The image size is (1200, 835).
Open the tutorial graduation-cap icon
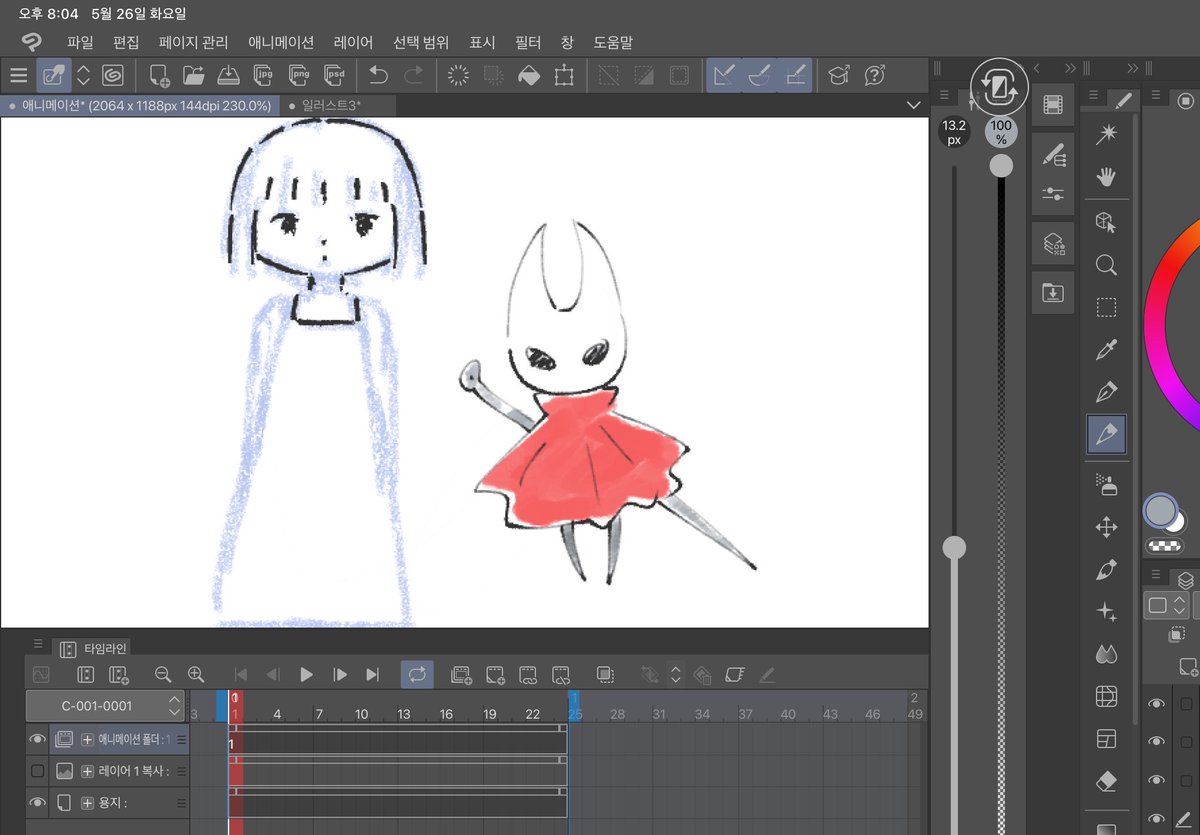coord(839,75)
